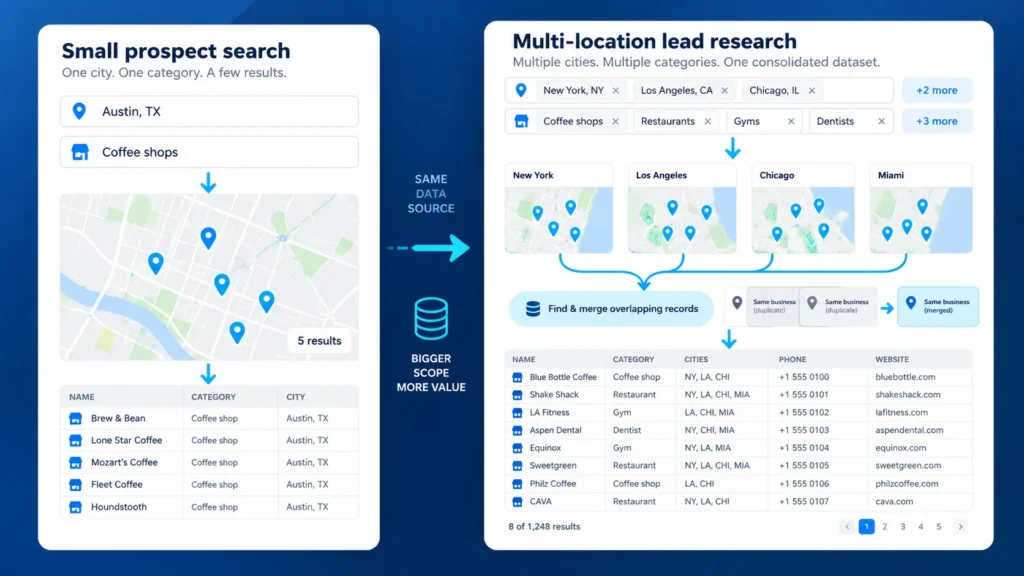Open the equinox.com website link
Screen dimensions: 1024x576
(x=901, y=449)
